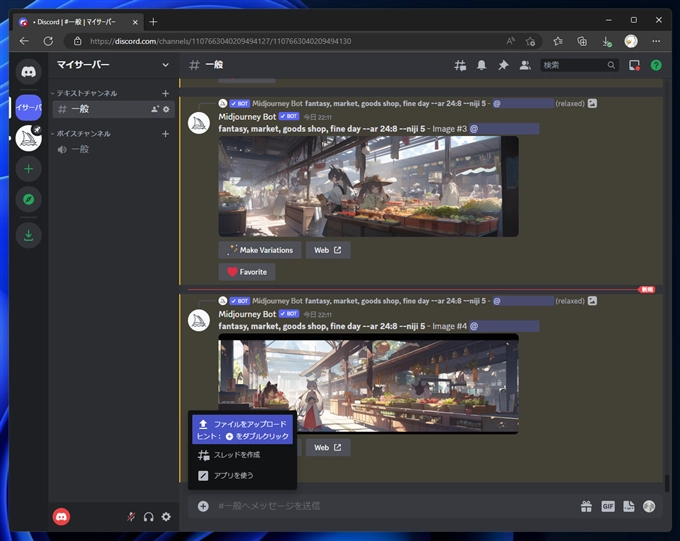Viewport: 680px width, 541px height.
Task: Open Discord direct messages home icon
Action: tap(29, 72)
